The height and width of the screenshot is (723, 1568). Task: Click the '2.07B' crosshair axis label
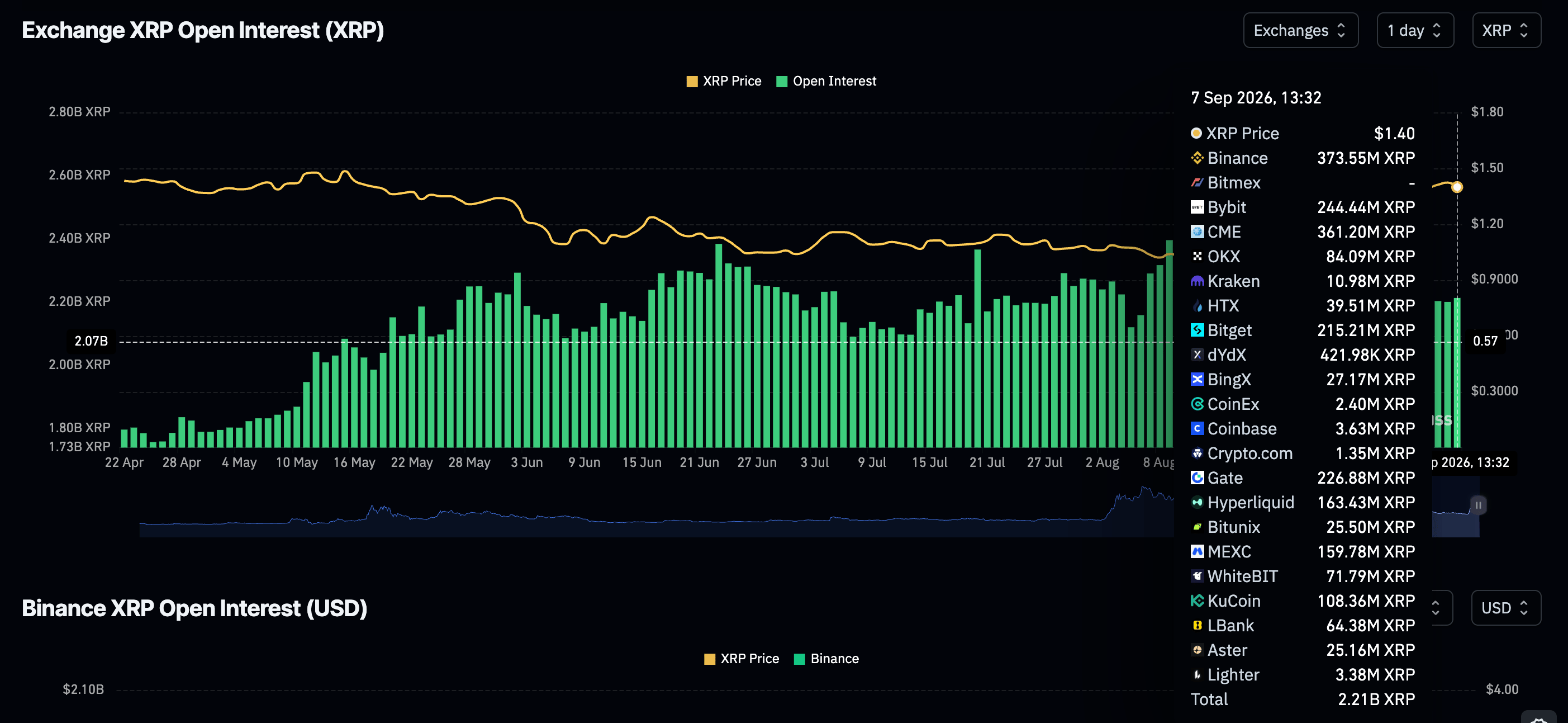(91, 341)
